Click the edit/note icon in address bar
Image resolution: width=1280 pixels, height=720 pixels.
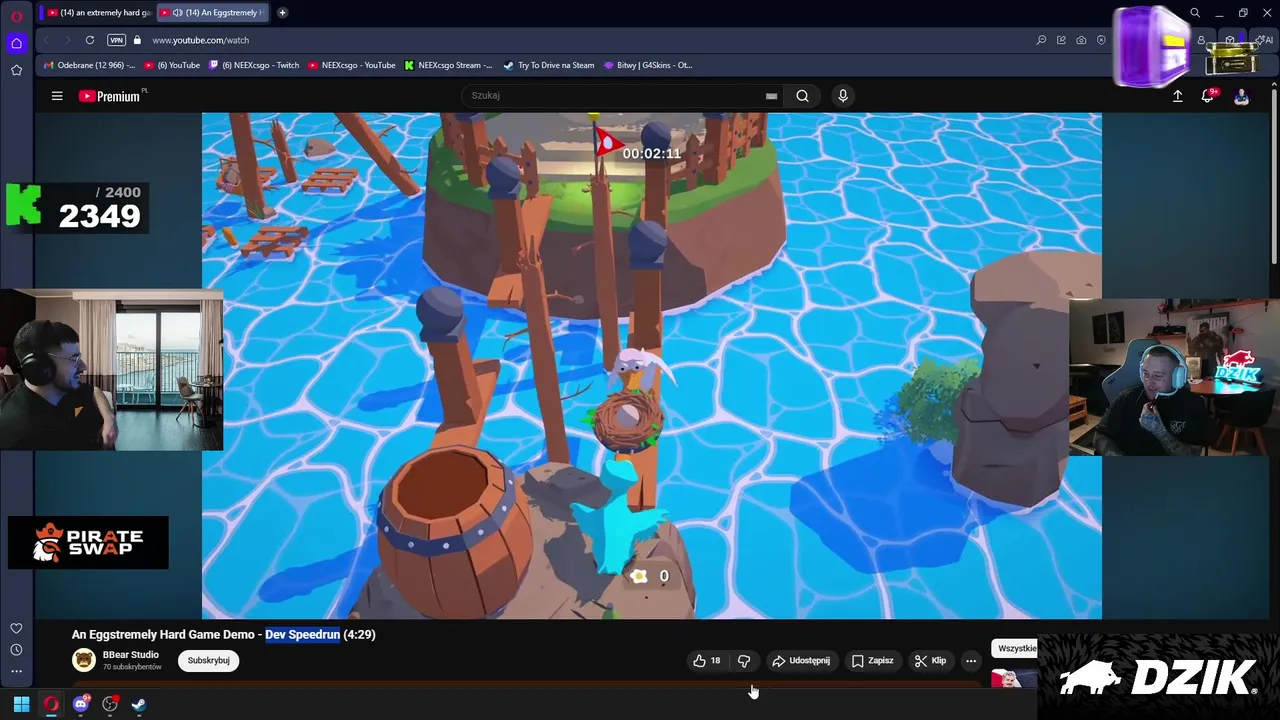tap(1061, 40)
